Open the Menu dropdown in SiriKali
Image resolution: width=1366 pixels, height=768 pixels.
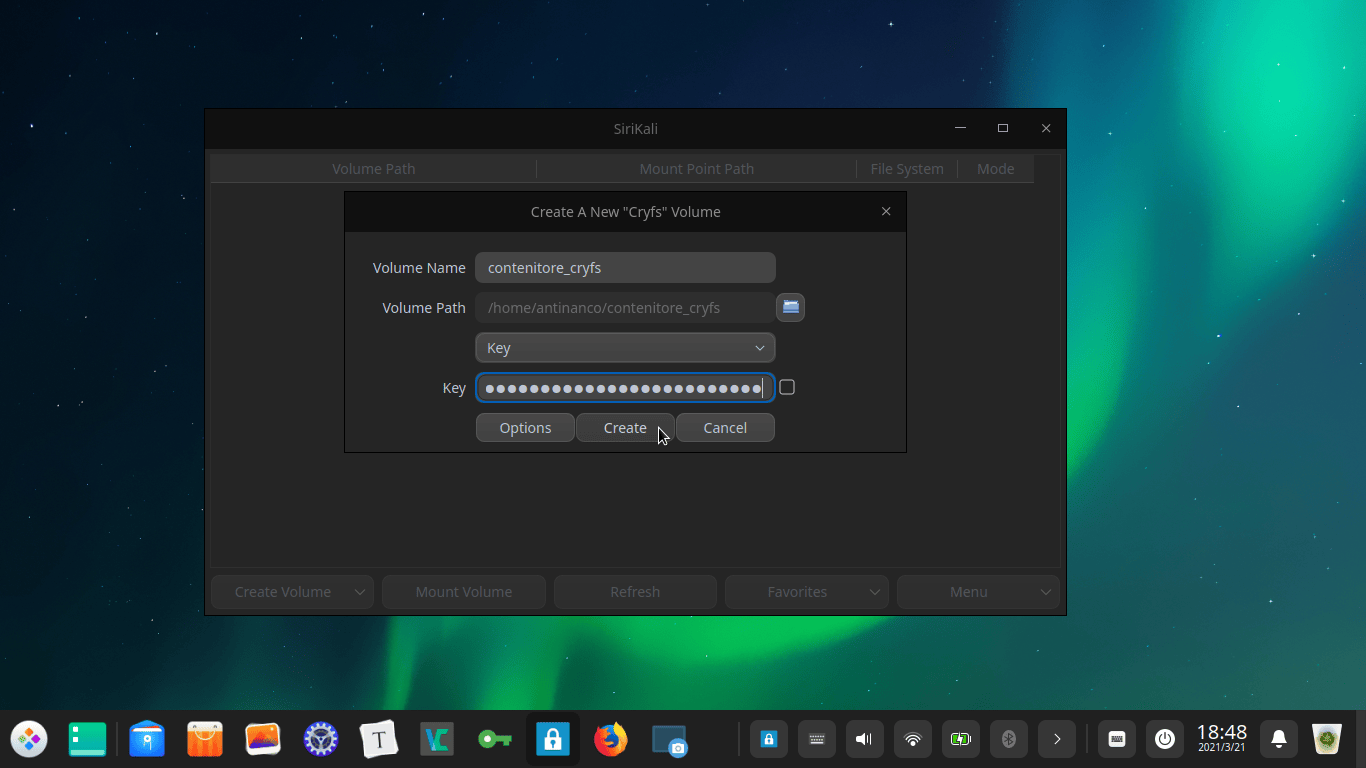pos(978,592)
